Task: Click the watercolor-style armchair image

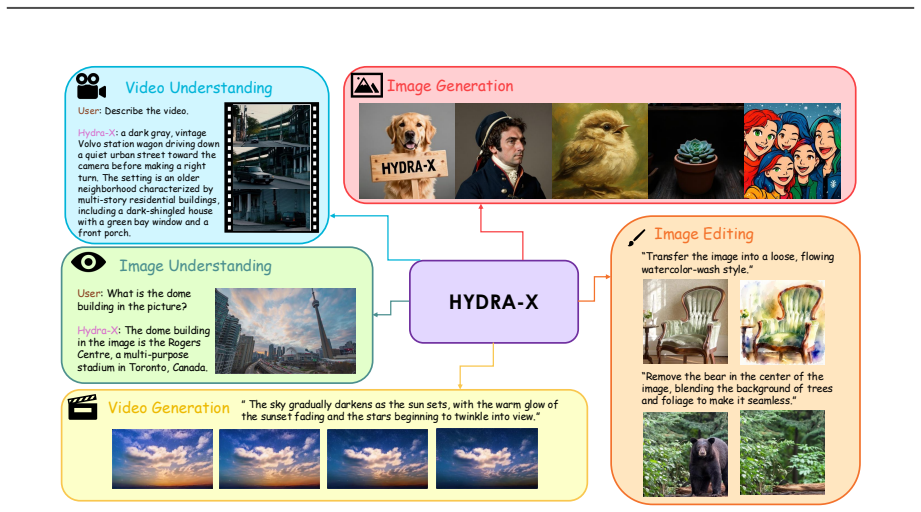Action: (782, 321)
